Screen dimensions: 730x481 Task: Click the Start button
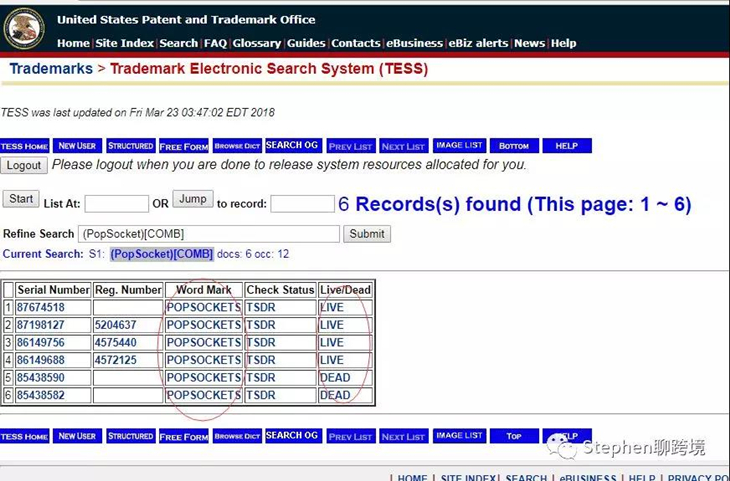(21, 199)
